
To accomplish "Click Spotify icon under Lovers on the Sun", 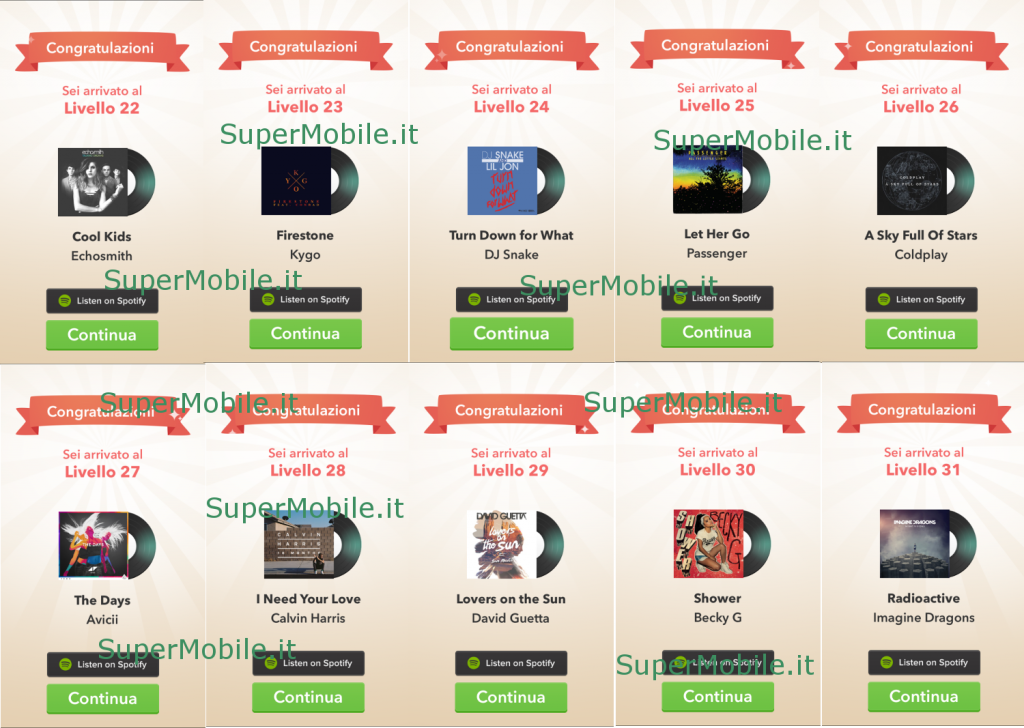I will 473,663.
